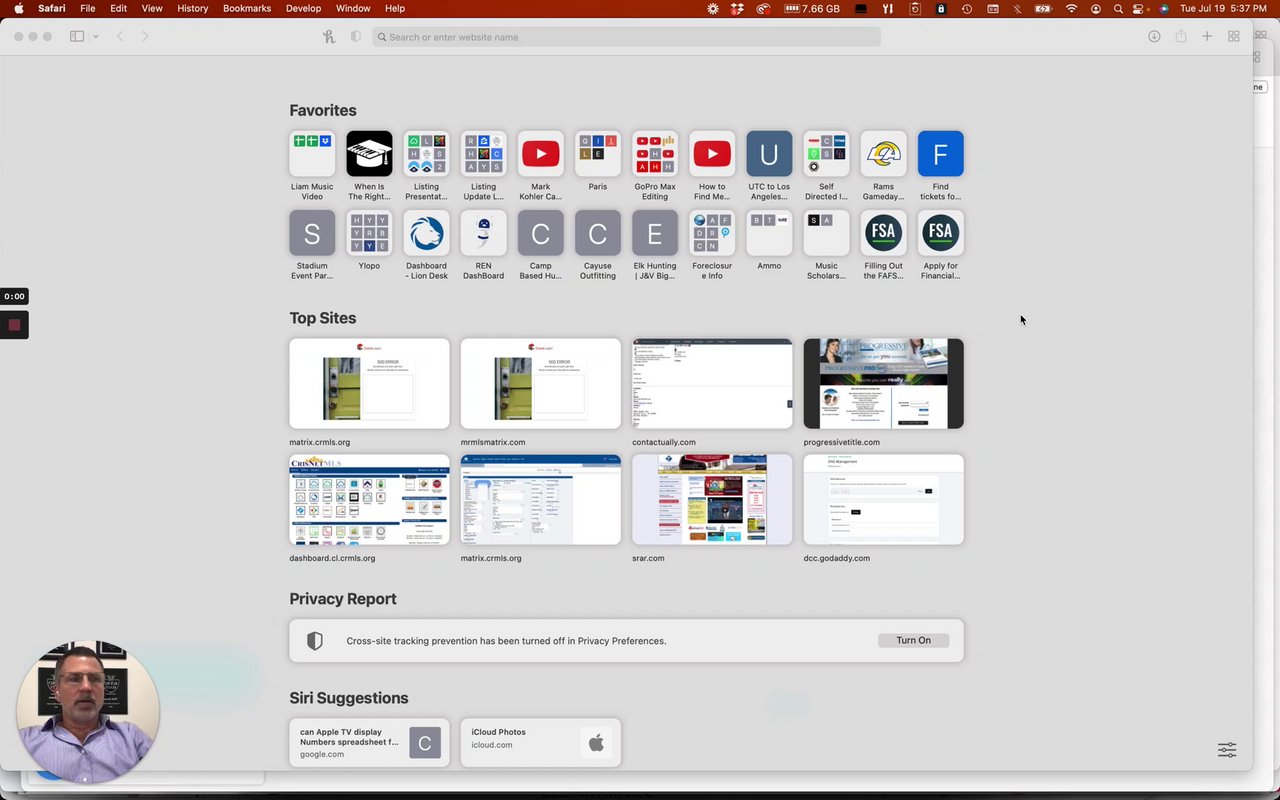This screenshot has width=1280, height=800.
Task: Open the History menu
Action: pyautogui.click(x=192, y=8)
